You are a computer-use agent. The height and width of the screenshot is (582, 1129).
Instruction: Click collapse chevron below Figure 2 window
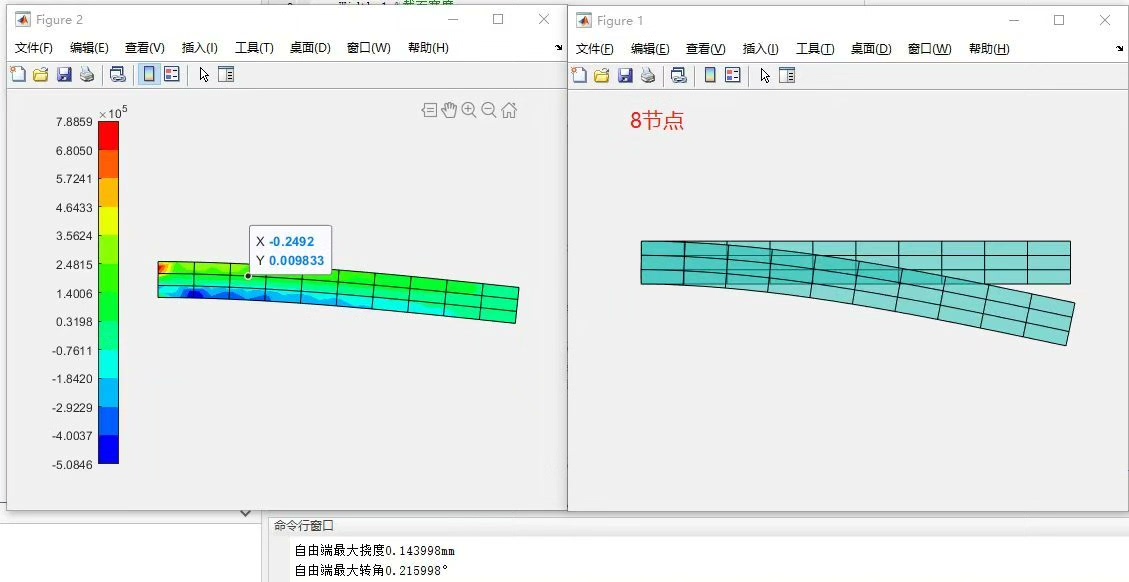coord(246,514)
